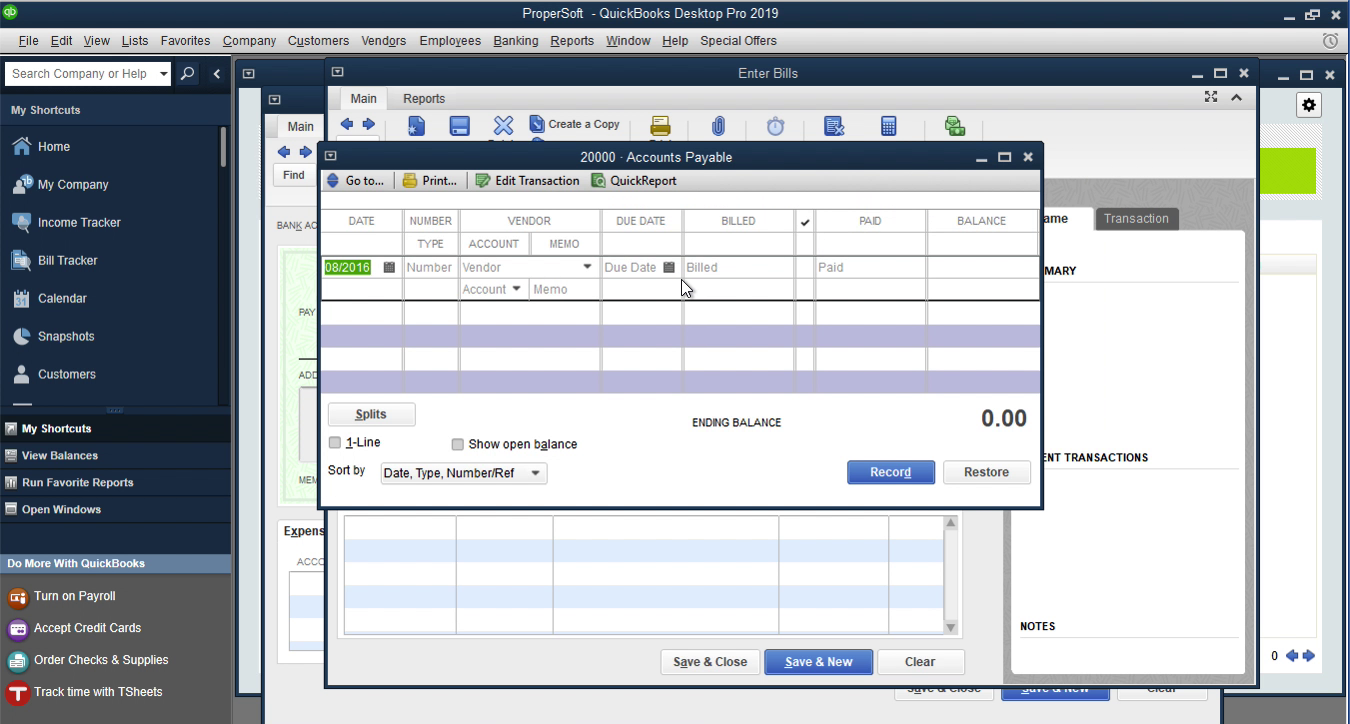Toggle full-screen icon in Enter Bills window
The image size is (1350, 724).
(1211, 97)
